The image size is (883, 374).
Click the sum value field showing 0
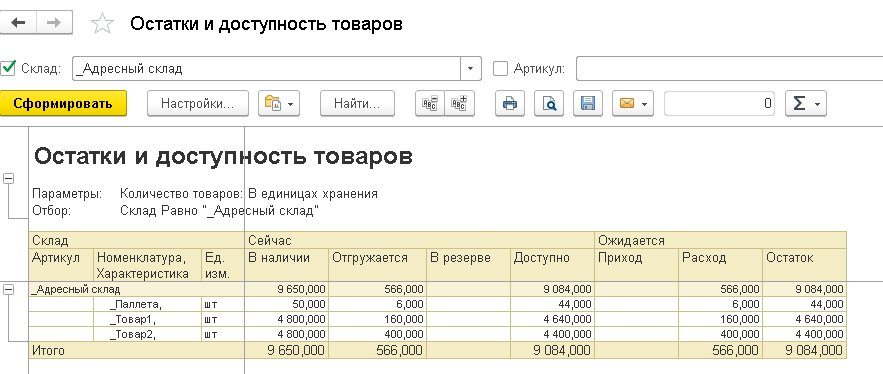[719, 104]
